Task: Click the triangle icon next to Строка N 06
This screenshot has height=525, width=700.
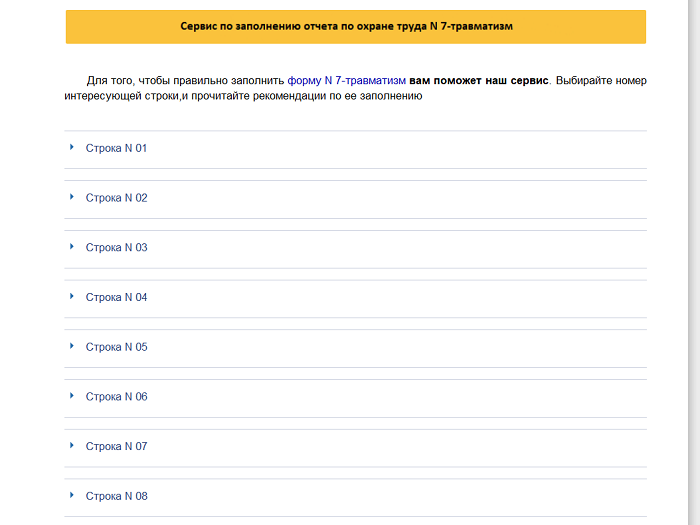Action: [x=72, y=396]
